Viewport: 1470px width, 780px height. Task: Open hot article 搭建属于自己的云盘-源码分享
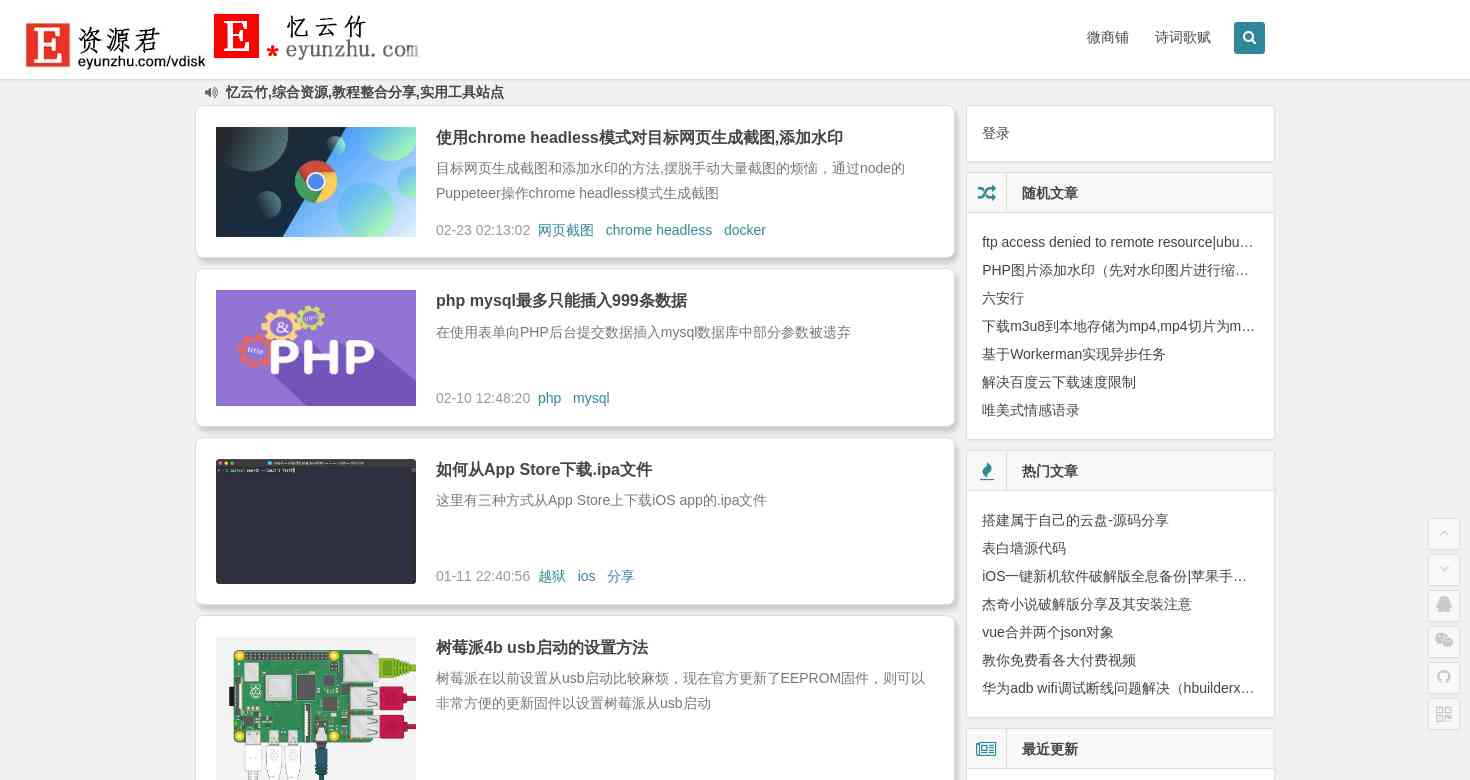click(1075, 520)
